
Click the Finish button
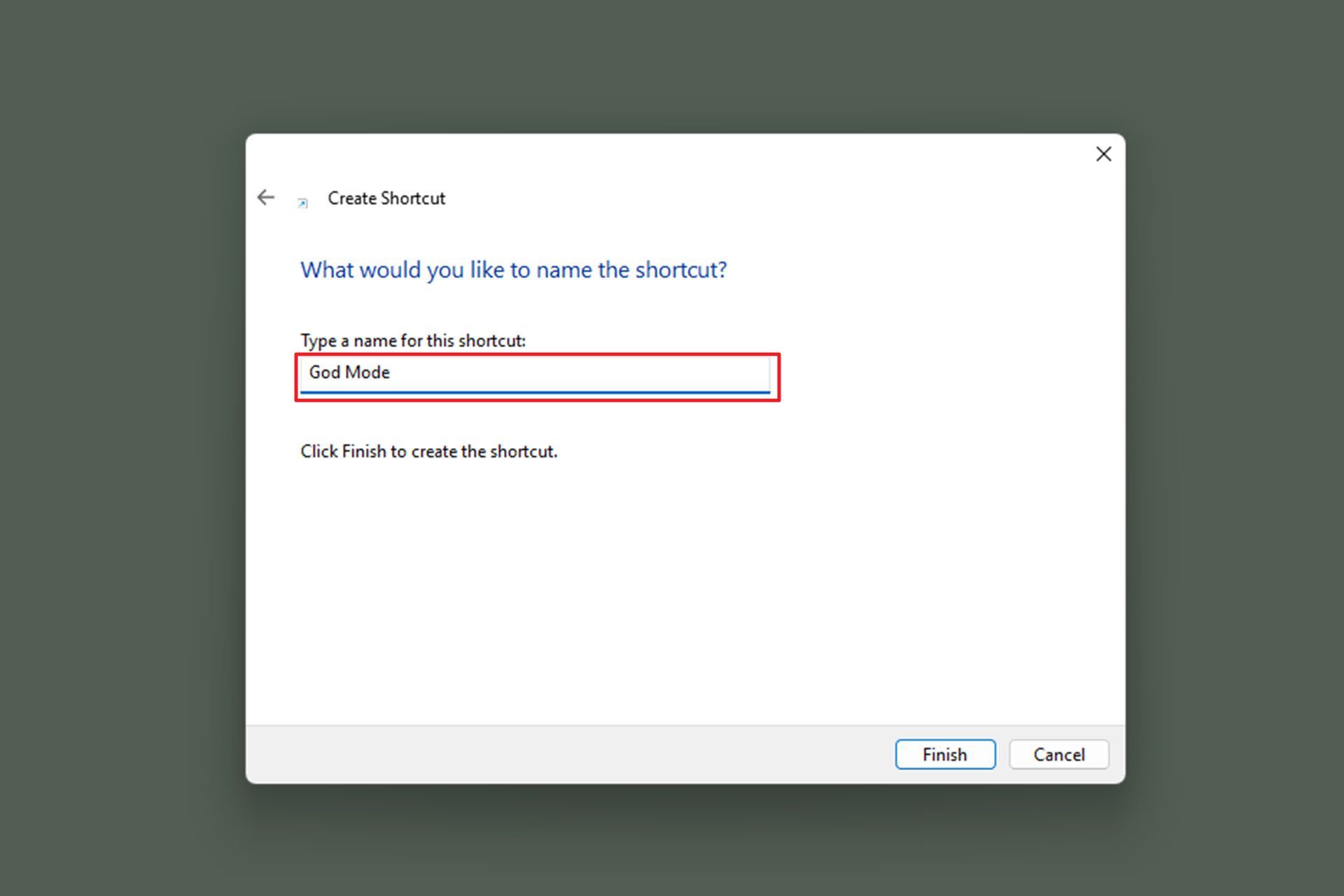pyautogui.click(x=944, y=754)
